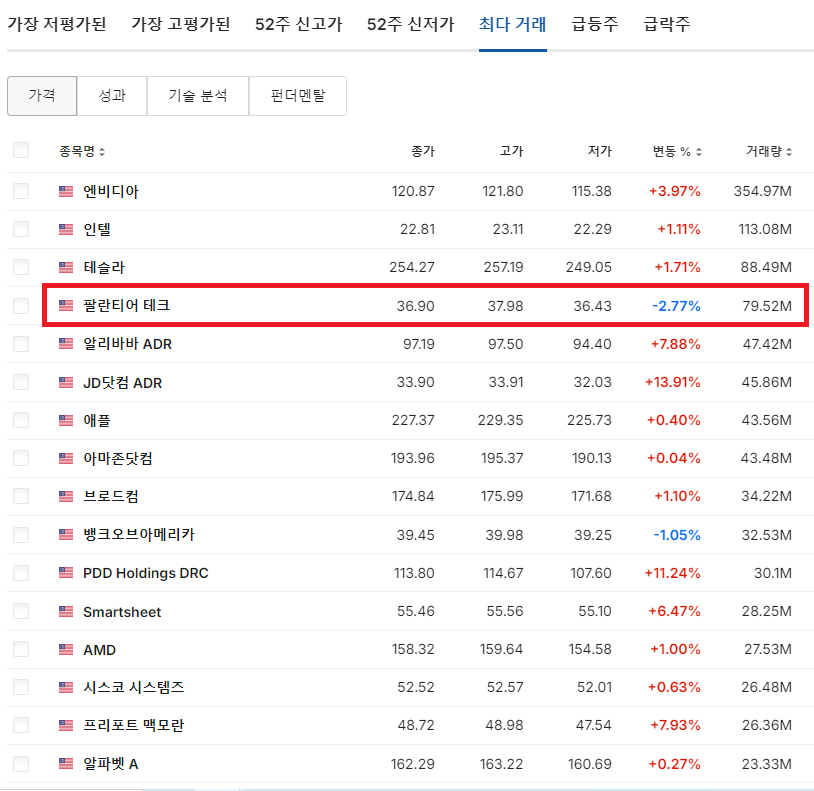814x791 pixels.
Task: Check the box for 시스코 시스템즈
Action: 21,687
